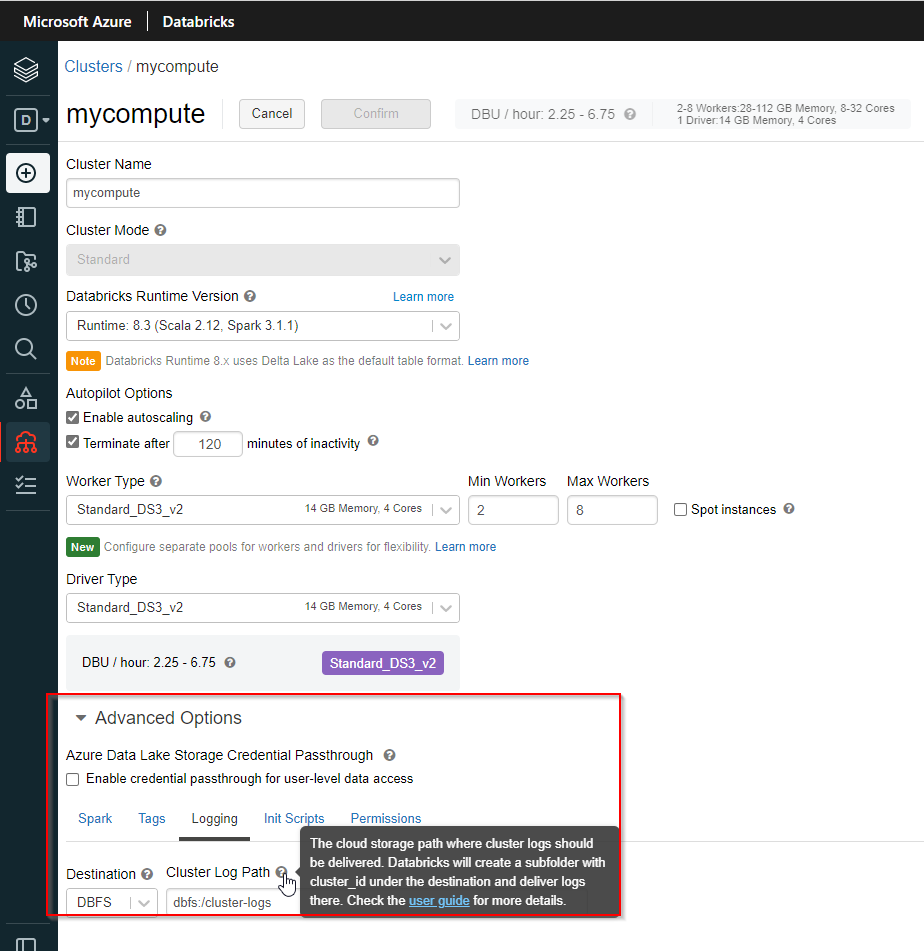Click Learn more in the Delta Lake note
The width and height of the screenshot is (924, 951).
tap(498, 361)
